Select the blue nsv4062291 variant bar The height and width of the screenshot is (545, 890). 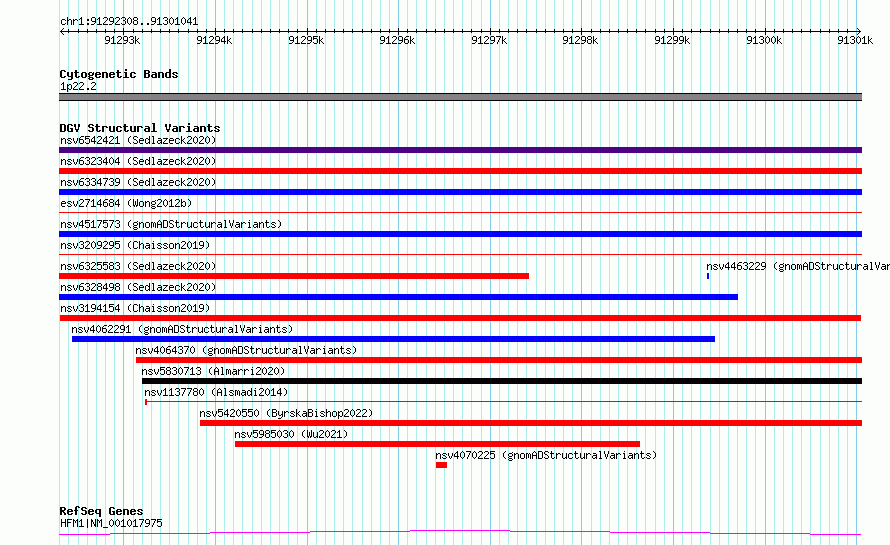click(393, 339)
